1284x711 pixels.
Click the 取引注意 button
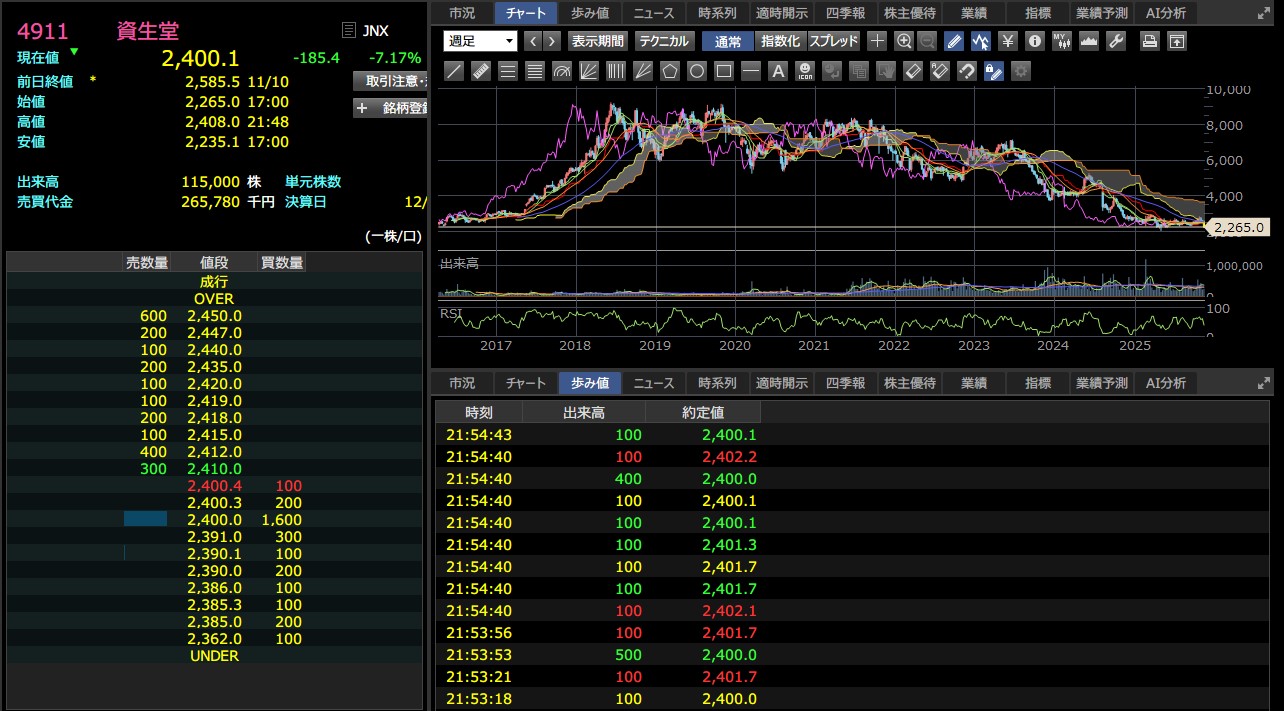391,81
